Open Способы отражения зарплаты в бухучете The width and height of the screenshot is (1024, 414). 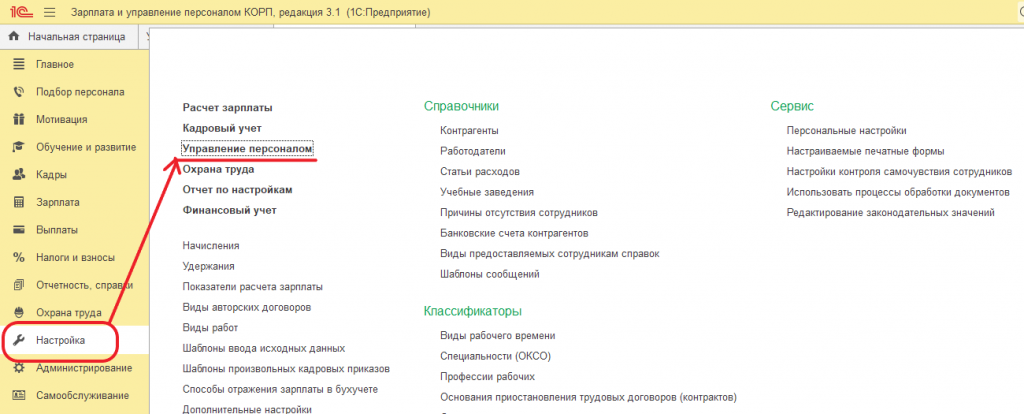(x=280, y=389)
